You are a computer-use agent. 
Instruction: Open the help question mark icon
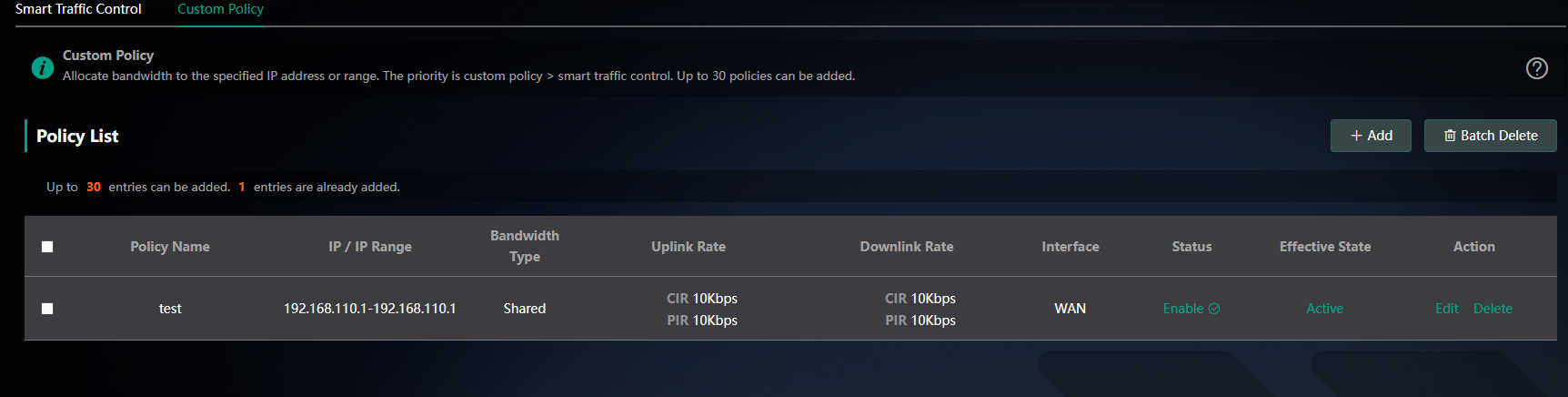point(1536,68)
